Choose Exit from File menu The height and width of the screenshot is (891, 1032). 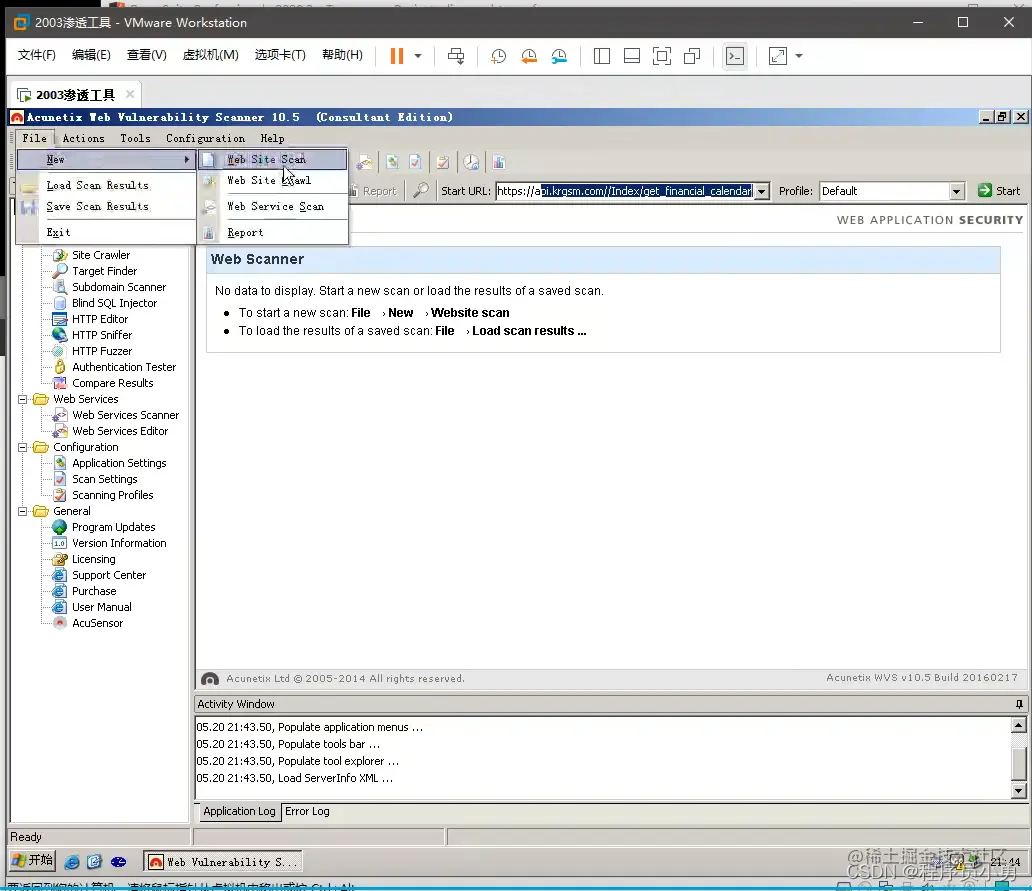[106, 232]
